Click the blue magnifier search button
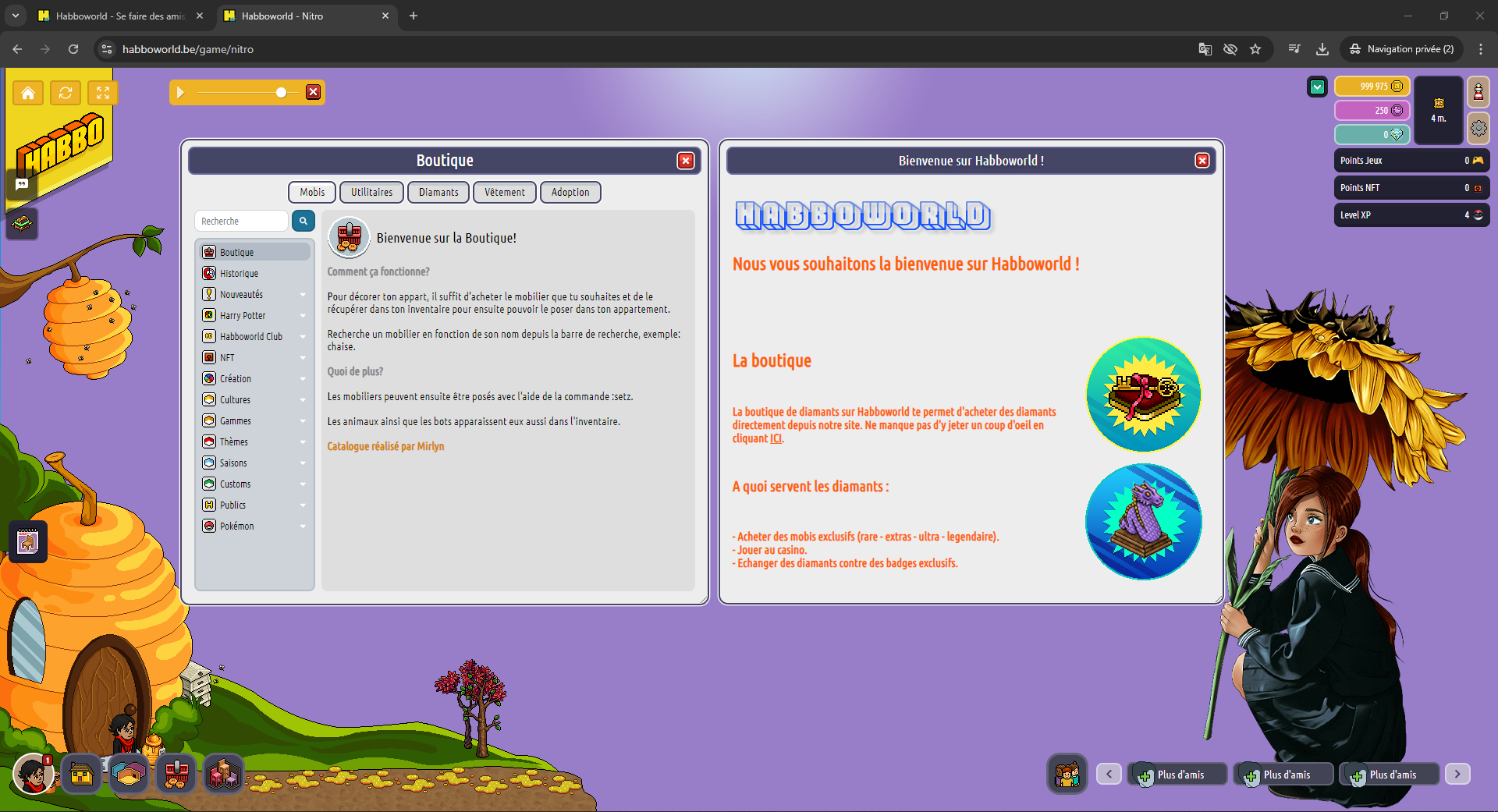The image size is (1498, 812). click(x=304, y=222)
